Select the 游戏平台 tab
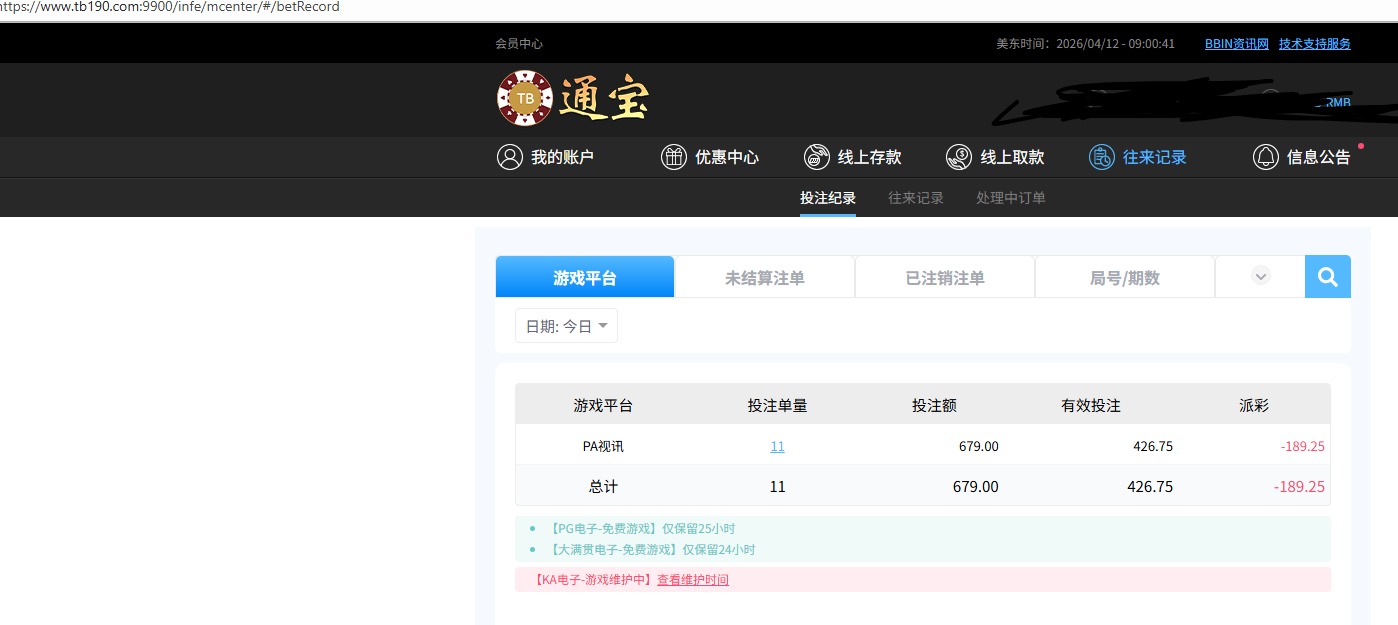 [585, 278]
